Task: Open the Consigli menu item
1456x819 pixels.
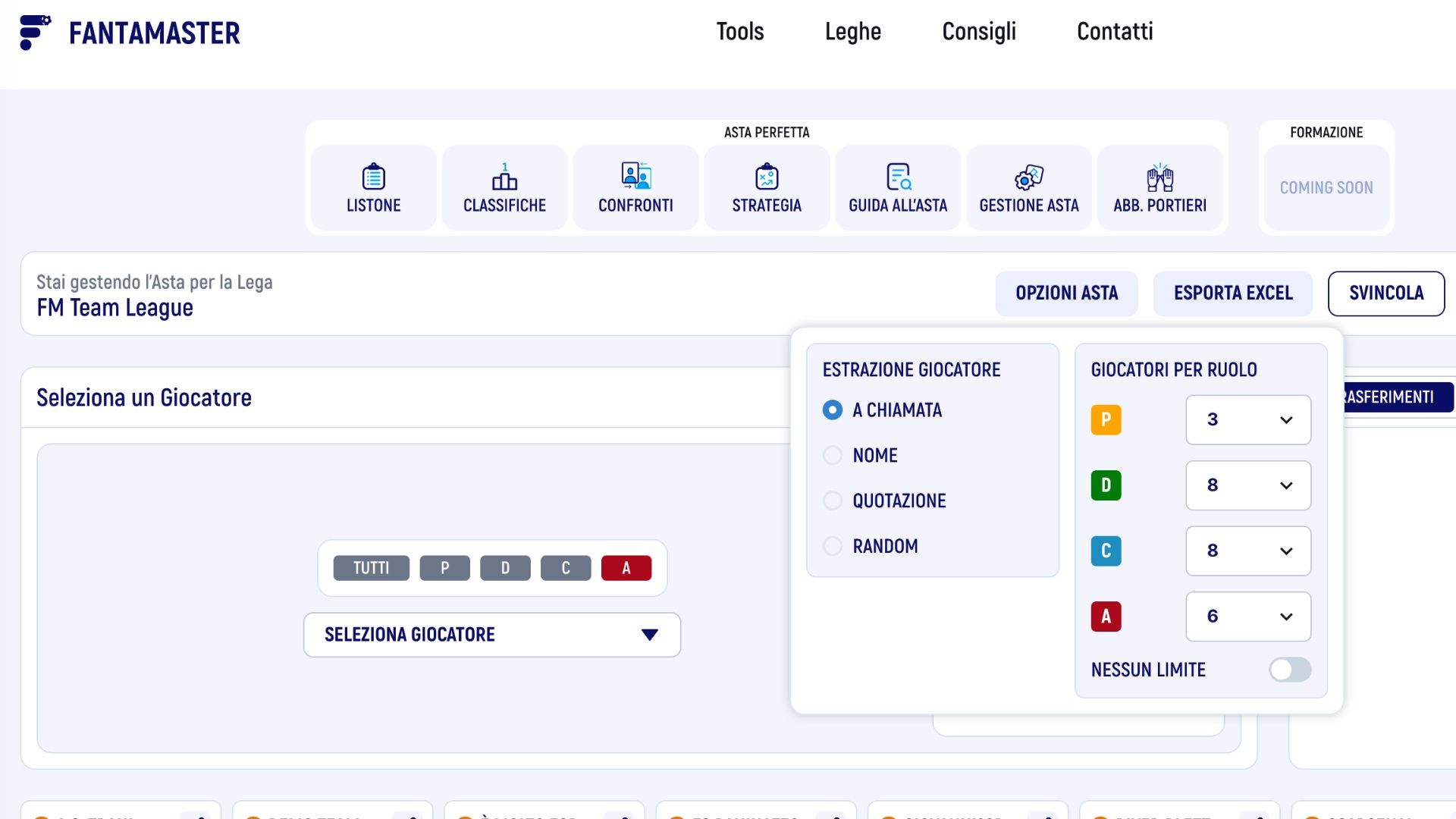Action: point(978,32)
